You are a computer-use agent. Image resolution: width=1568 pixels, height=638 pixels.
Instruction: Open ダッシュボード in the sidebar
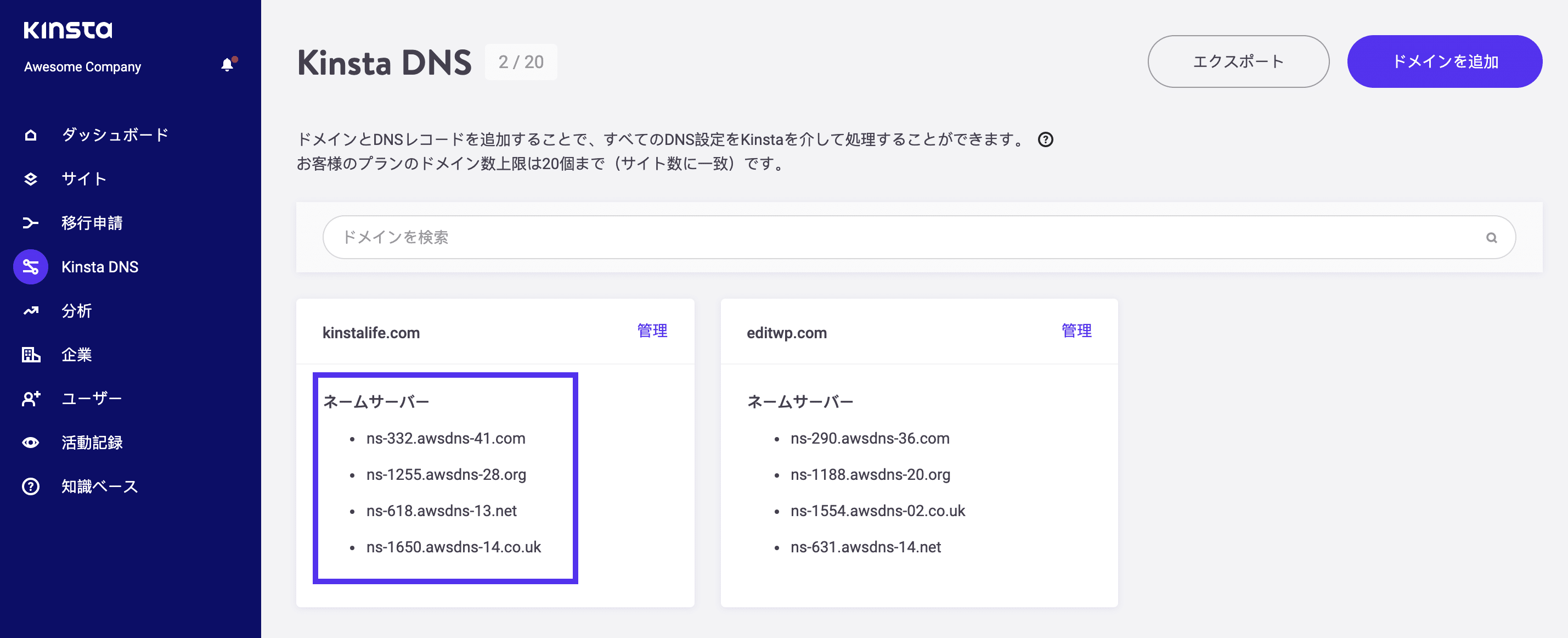pos(115,135)
